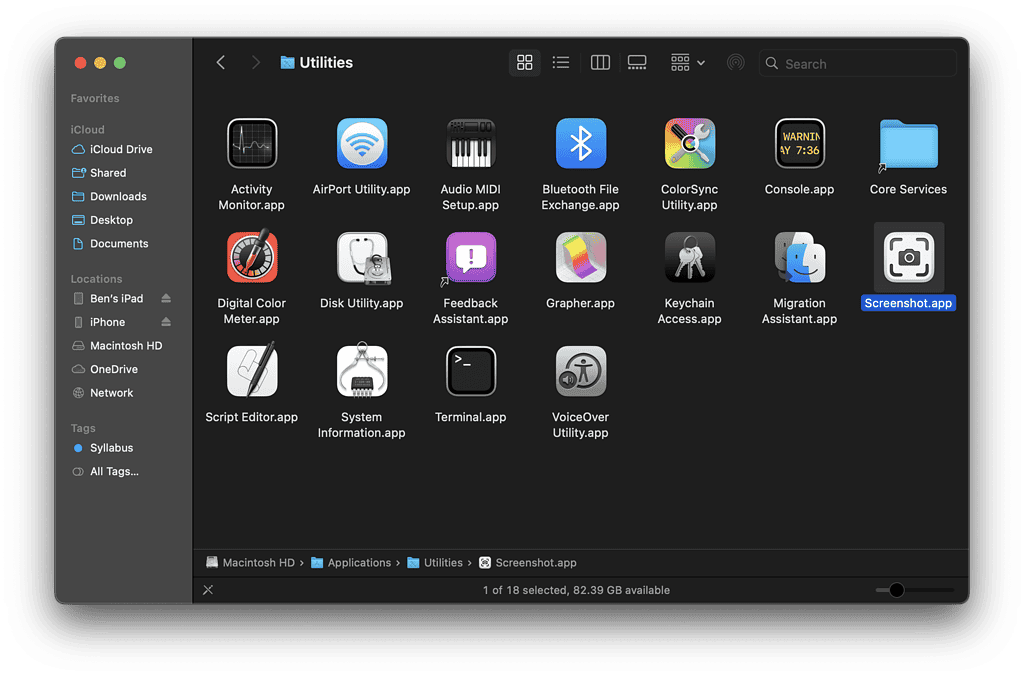Click the Utilities folder title

(317, 63)
